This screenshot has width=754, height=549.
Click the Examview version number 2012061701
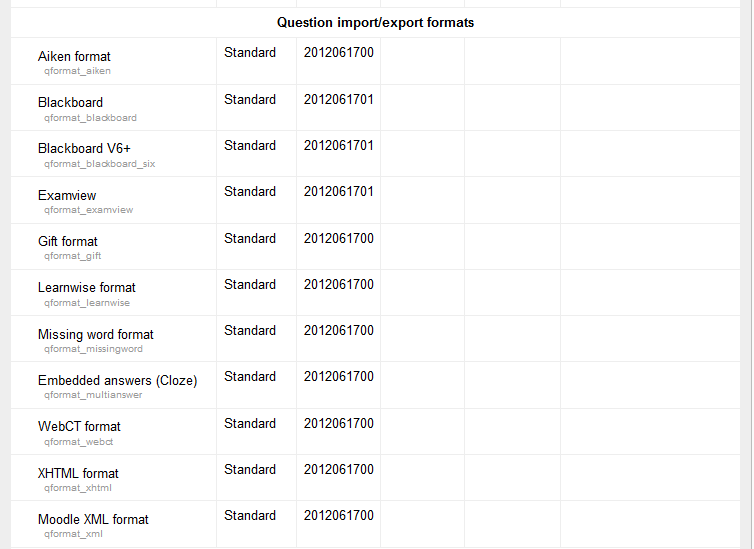[x=339, y=192]
